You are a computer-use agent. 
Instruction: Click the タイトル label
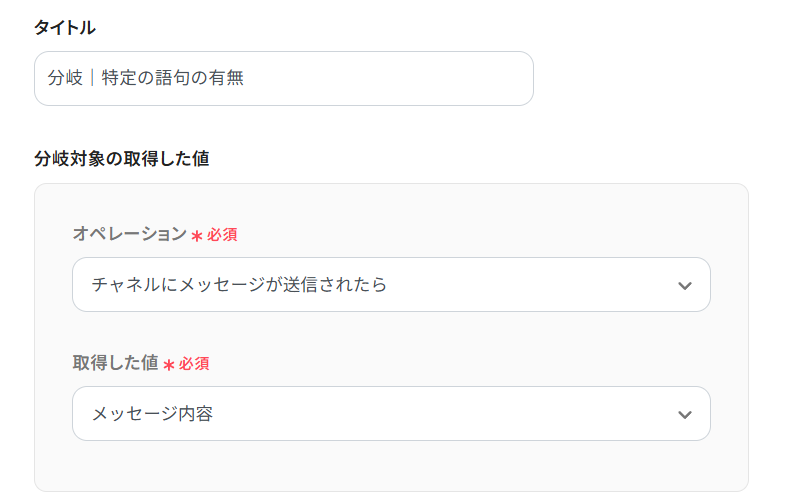click(65, 28)
